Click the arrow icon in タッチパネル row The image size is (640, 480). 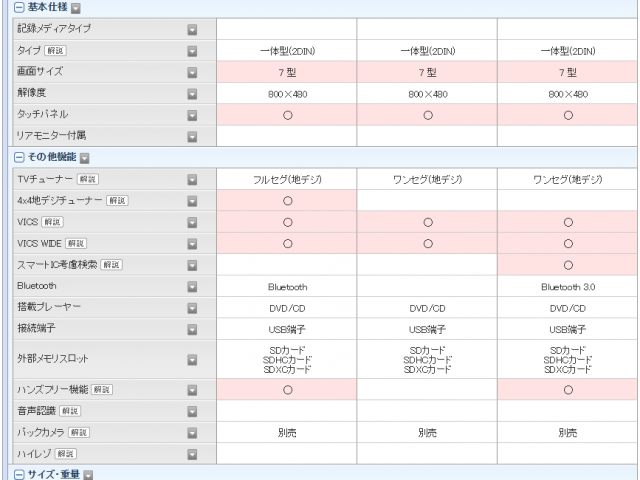[x=192, y=115]
